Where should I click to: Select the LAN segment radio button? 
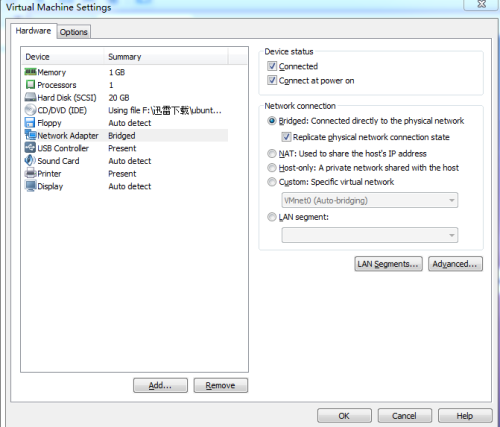point(272,217)
